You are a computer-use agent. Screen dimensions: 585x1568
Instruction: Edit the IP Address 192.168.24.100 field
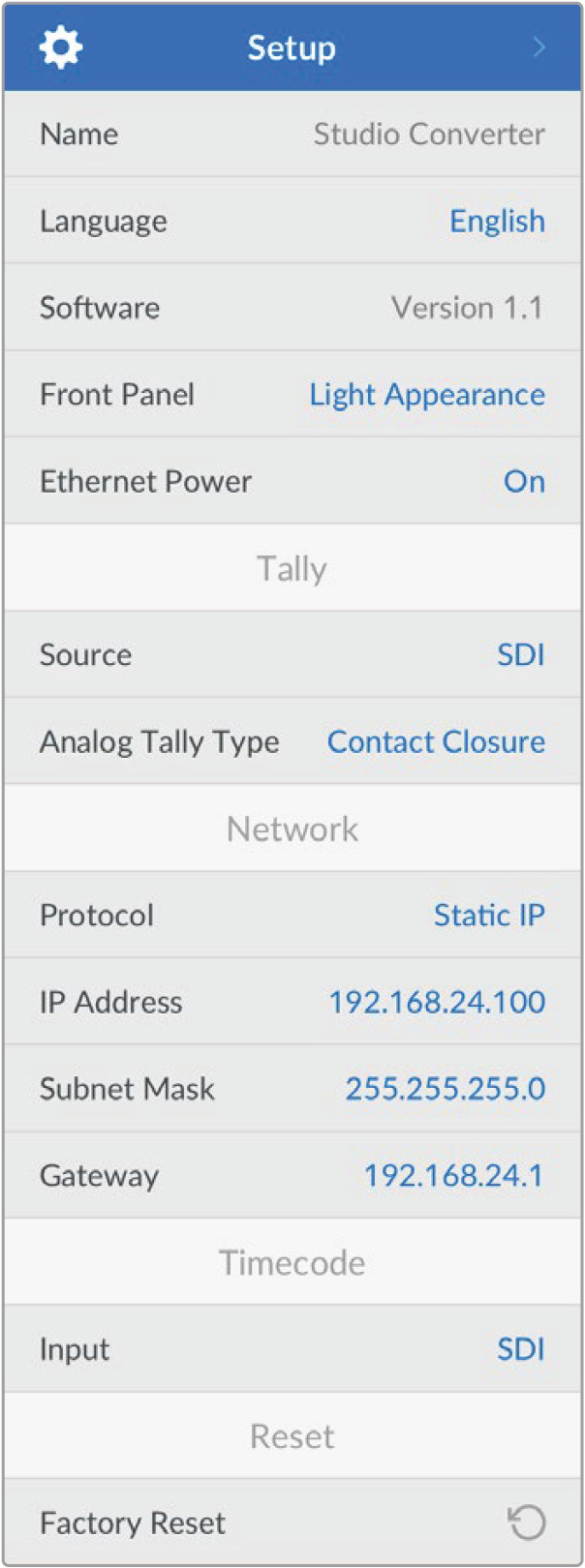(x=437, y=1002)
